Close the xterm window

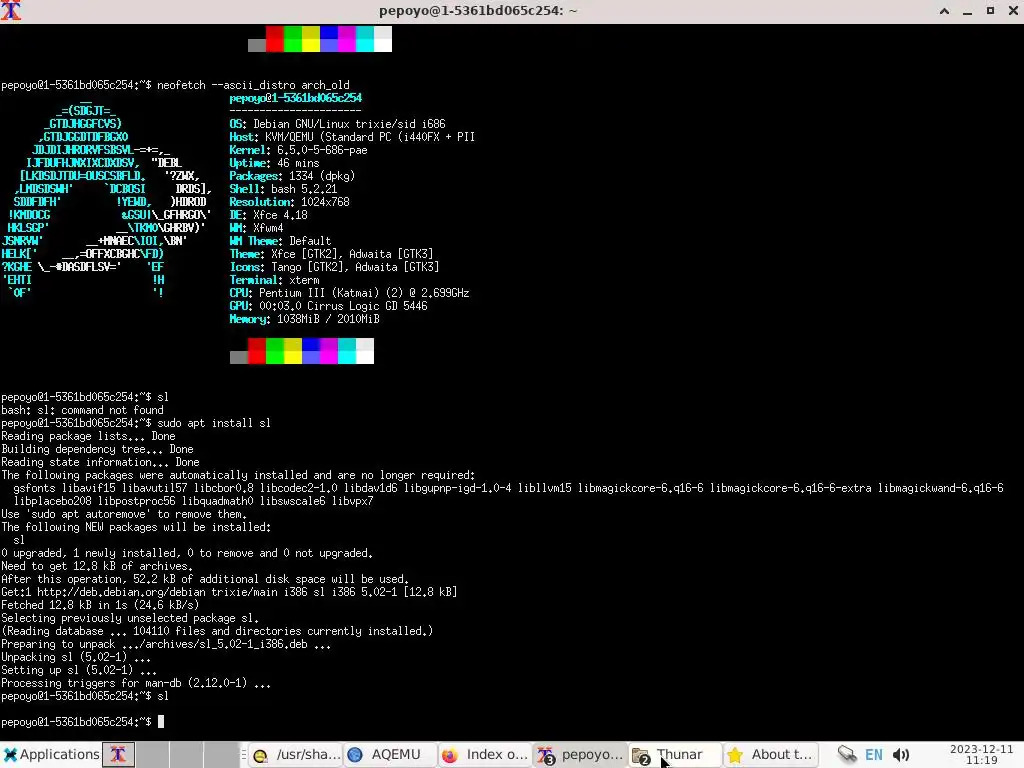coord(1013,10)
